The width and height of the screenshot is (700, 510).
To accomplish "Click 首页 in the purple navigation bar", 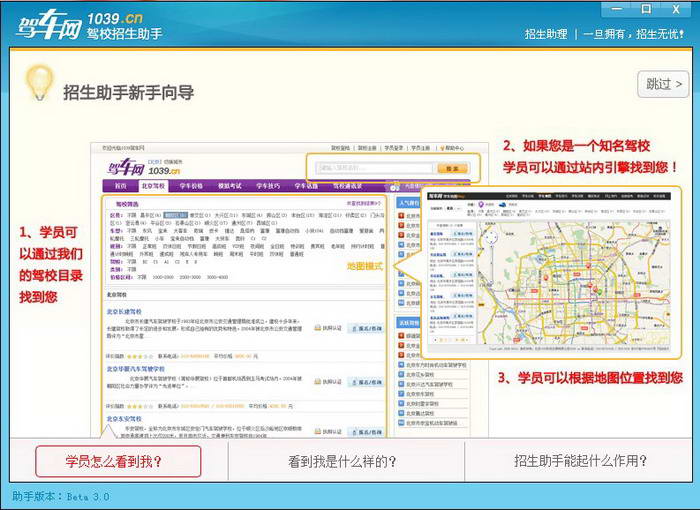I will click(119, 186).
